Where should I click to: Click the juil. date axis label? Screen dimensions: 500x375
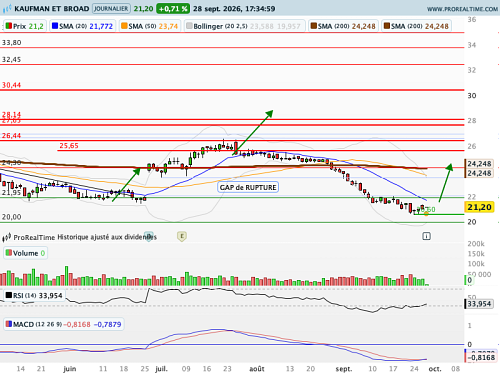click(161, 369)
